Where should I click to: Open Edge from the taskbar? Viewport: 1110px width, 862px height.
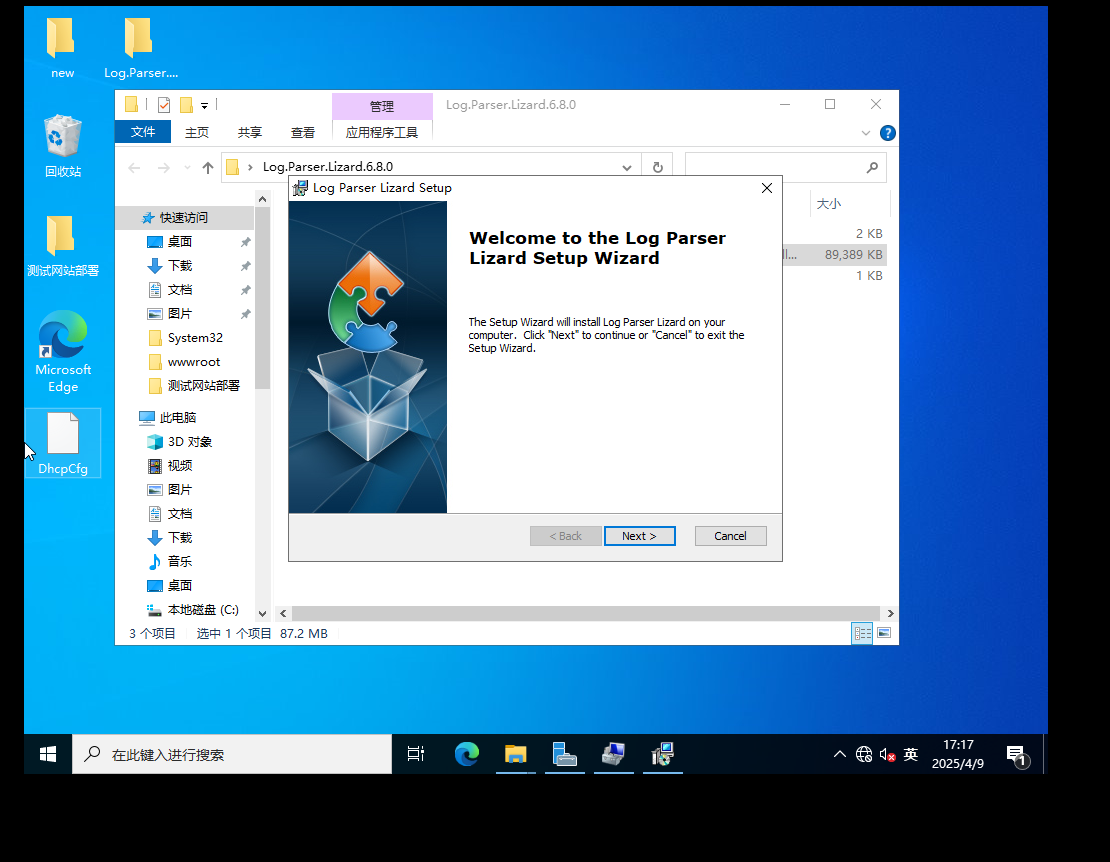[467, 754]
